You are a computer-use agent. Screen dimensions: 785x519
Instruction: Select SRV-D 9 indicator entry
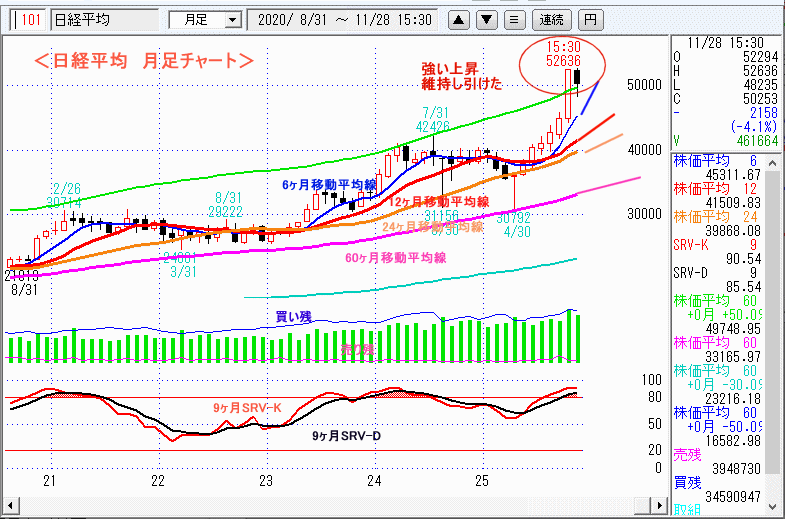pos(724,278)
